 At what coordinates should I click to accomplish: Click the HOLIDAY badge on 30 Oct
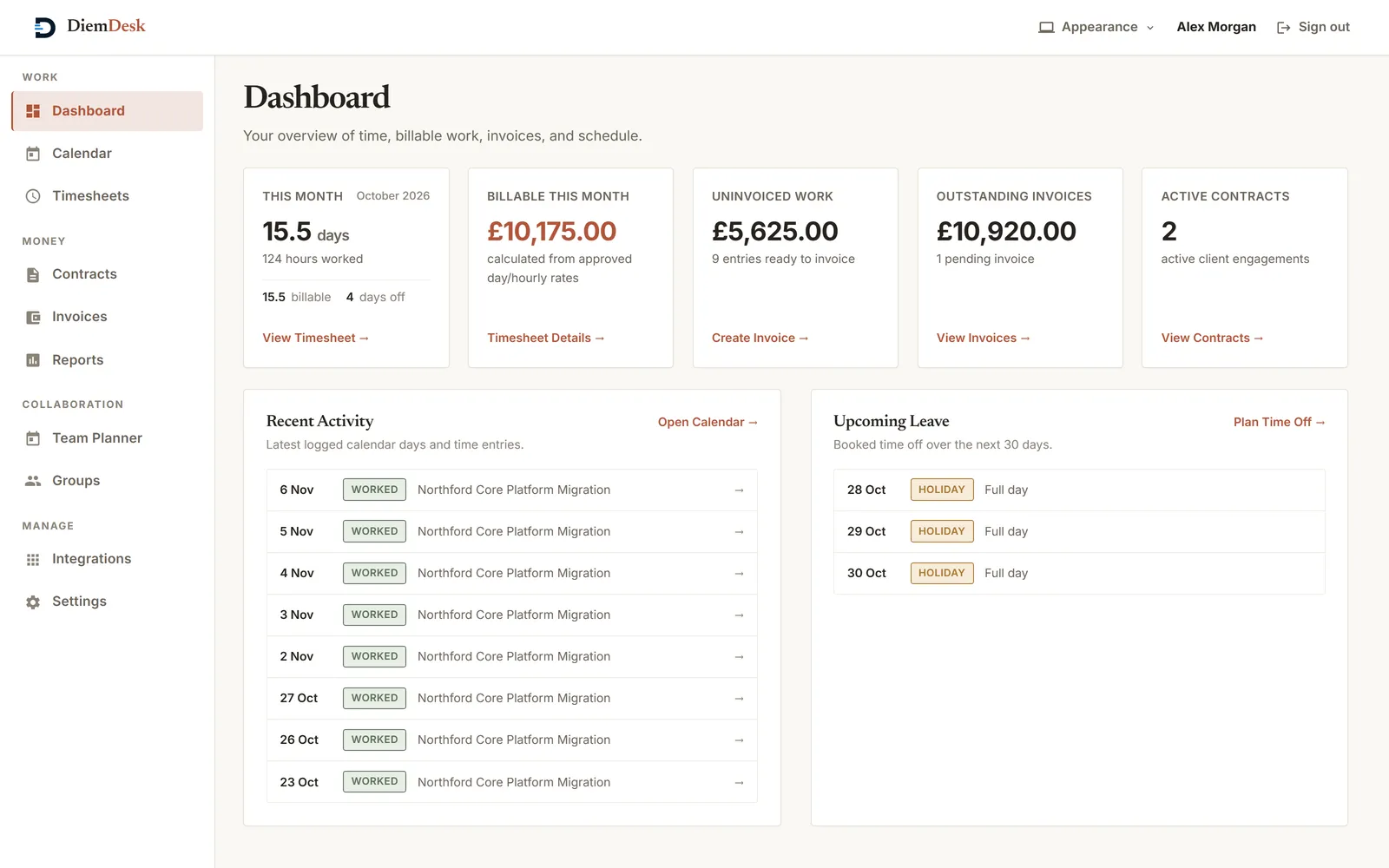[942, 573]
